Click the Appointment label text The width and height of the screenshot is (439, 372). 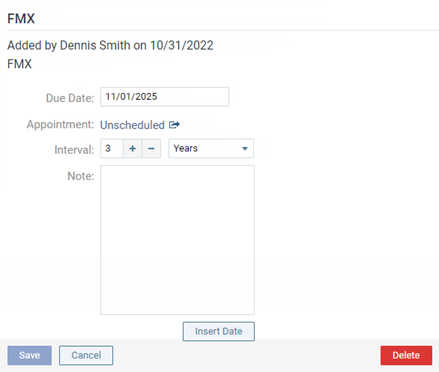[60, 124]
